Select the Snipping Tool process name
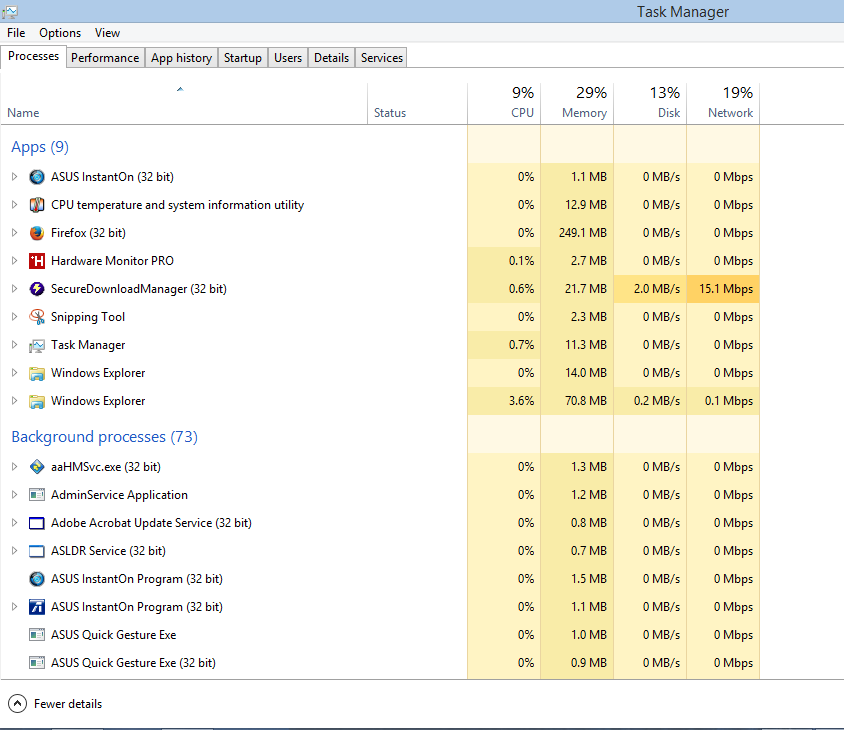Viewport: 844px width, 730px height. 88,317
